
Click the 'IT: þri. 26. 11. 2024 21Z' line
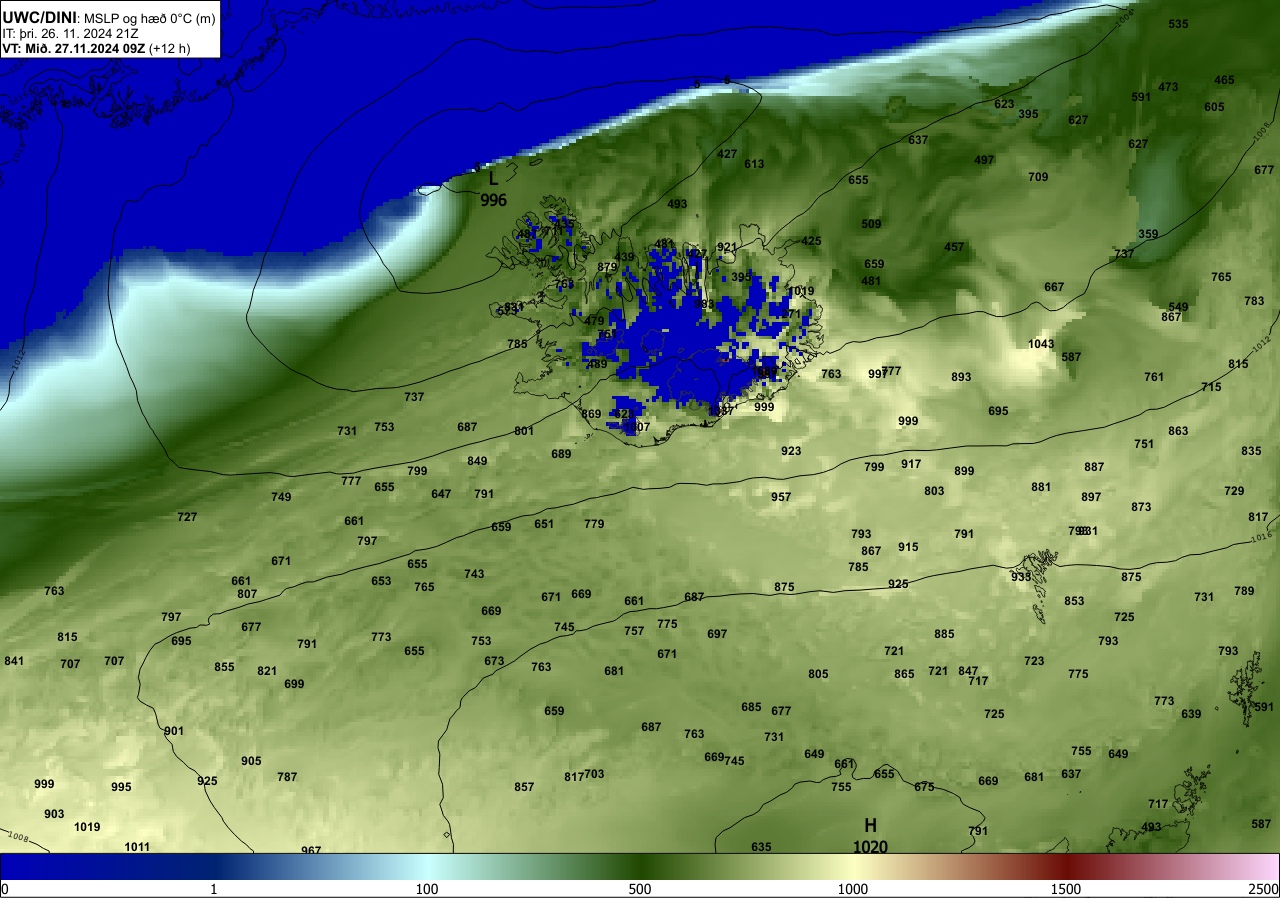(70, 33)
